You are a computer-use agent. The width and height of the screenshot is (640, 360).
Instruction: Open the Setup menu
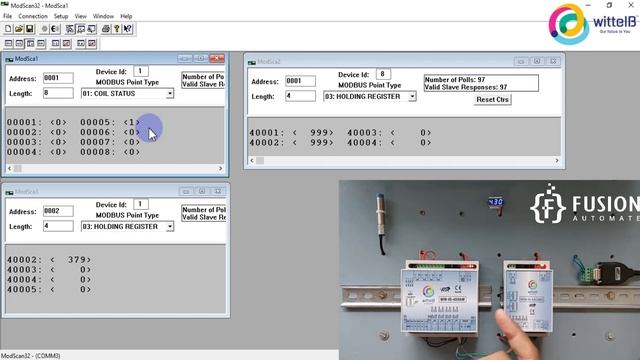tap(61, 16)
